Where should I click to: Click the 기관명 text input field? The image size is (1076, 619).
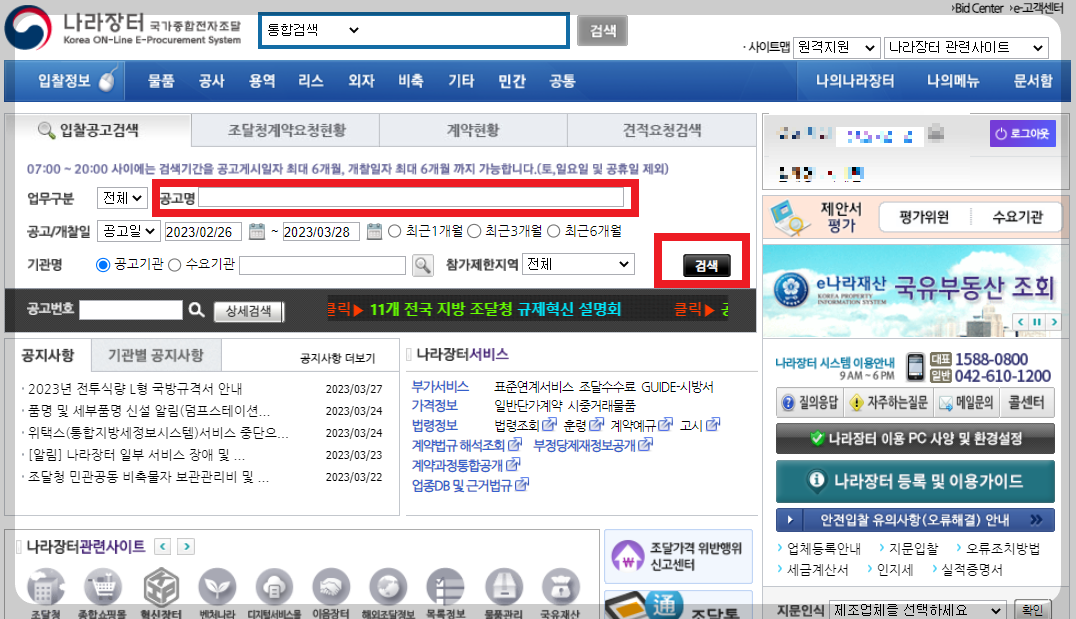(x=323, y=265)
